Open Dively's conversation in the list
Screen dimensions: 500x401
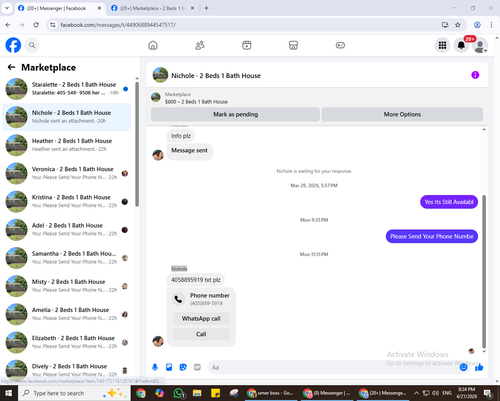[x=67, y=369]
